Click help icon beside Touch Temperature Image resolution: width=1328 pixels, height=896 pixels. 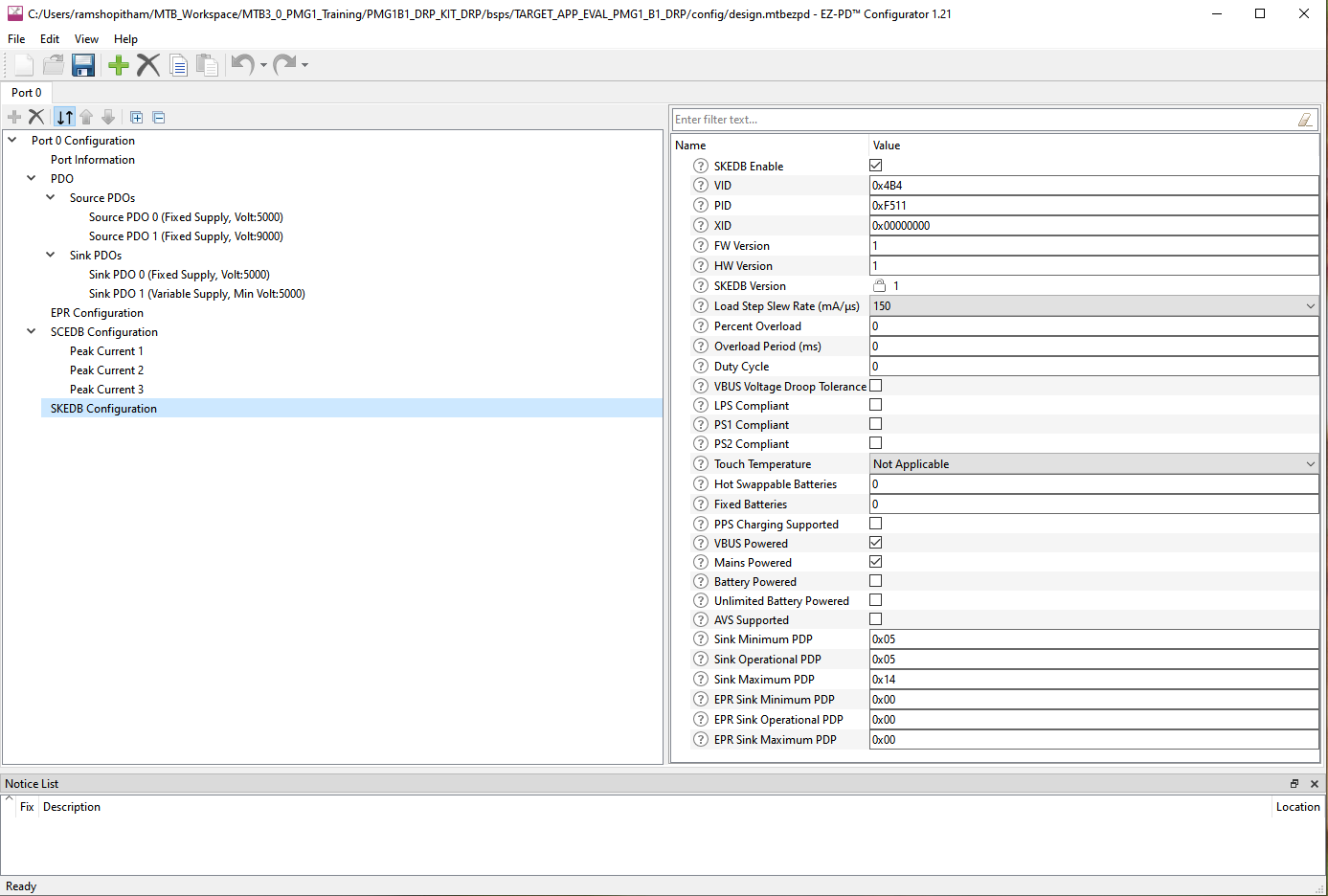tap(701, 464)
